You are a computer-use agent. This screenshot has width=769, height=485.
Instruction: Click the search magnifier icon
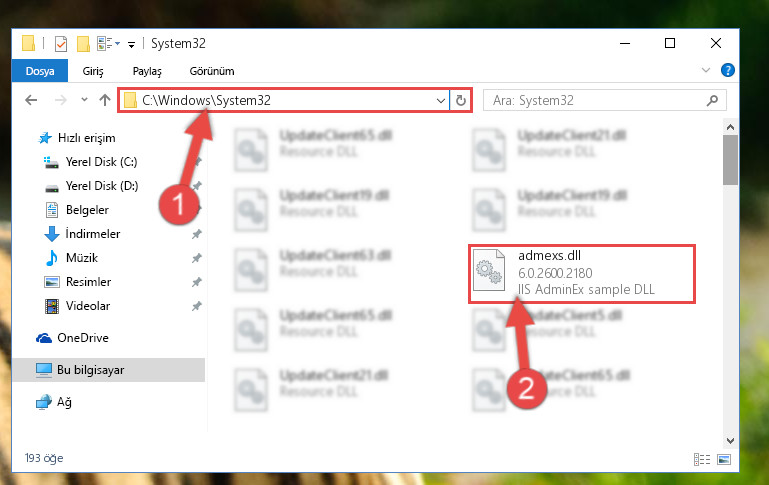coord(712,101)
